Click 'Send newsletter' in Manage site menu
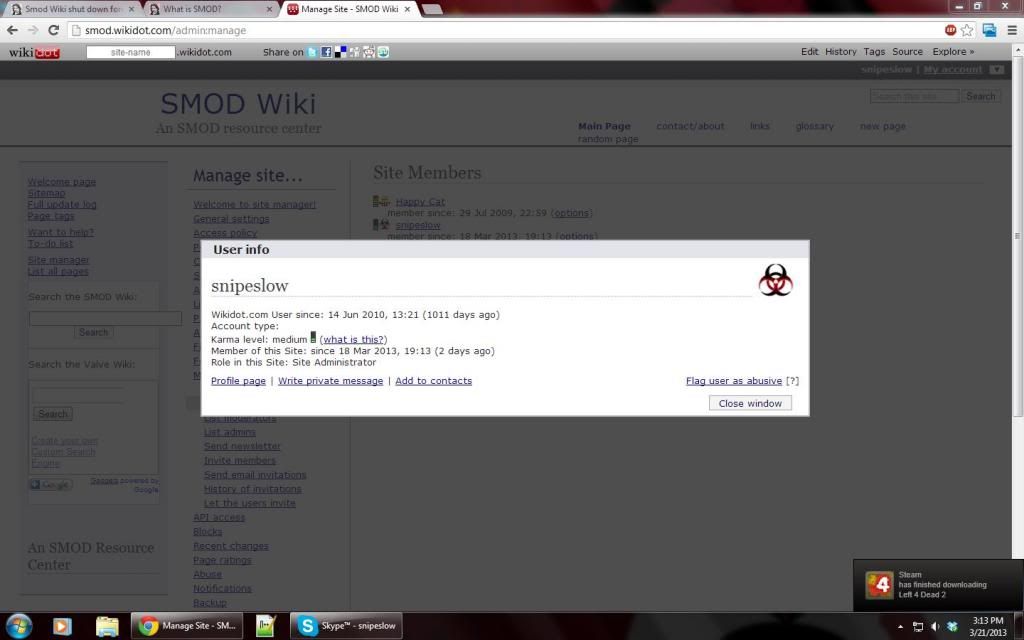This screenshot has width=1024, height=640. (x=242, y=446)
